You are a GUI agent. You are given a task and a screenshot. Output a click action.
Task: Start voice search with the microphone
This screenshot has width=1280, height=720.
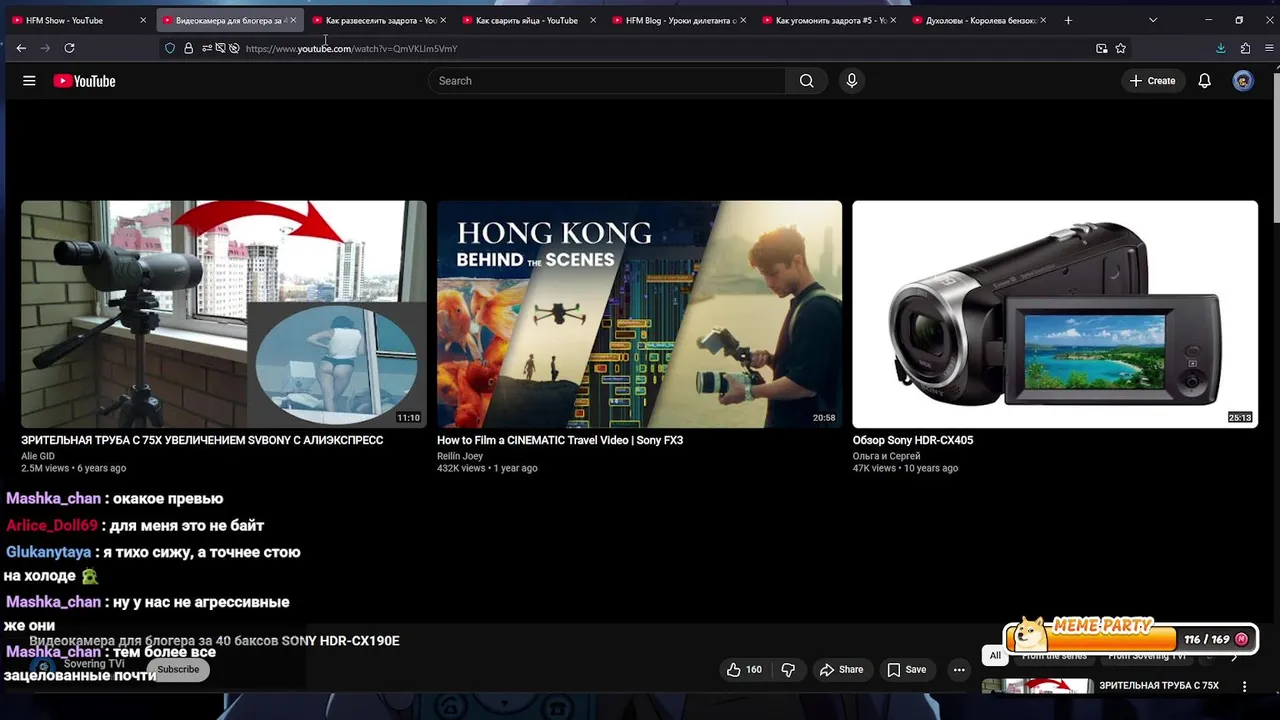coord(851,81)
